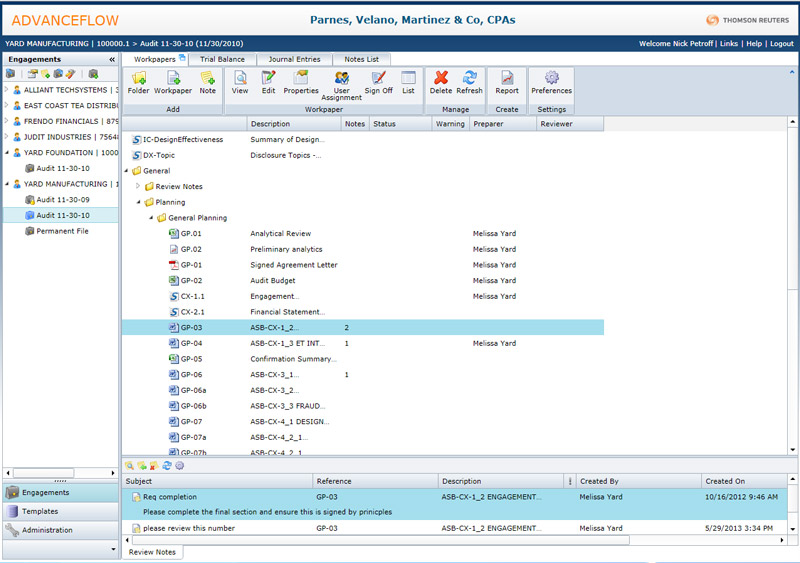Open User Assignment for the workpaper

point(341,84)
